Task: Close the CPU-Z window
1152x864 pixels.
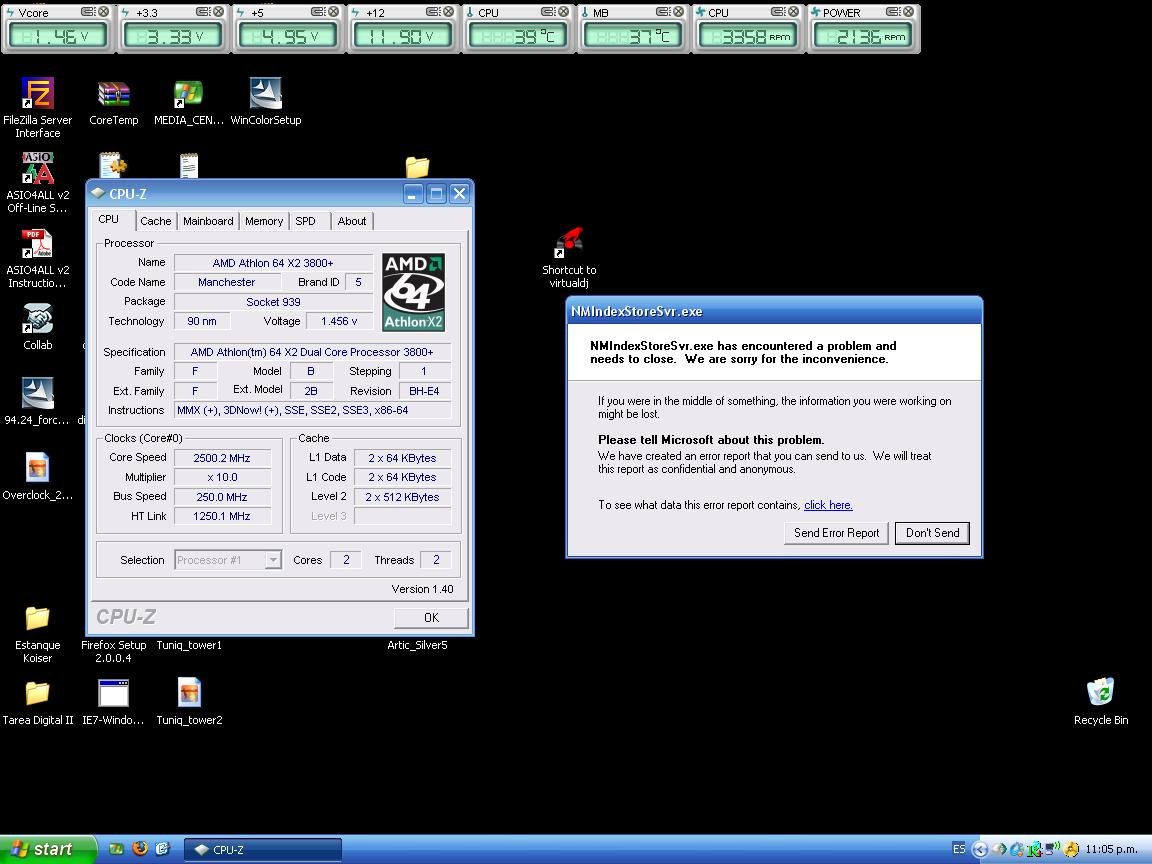Action: pos(459,194)
